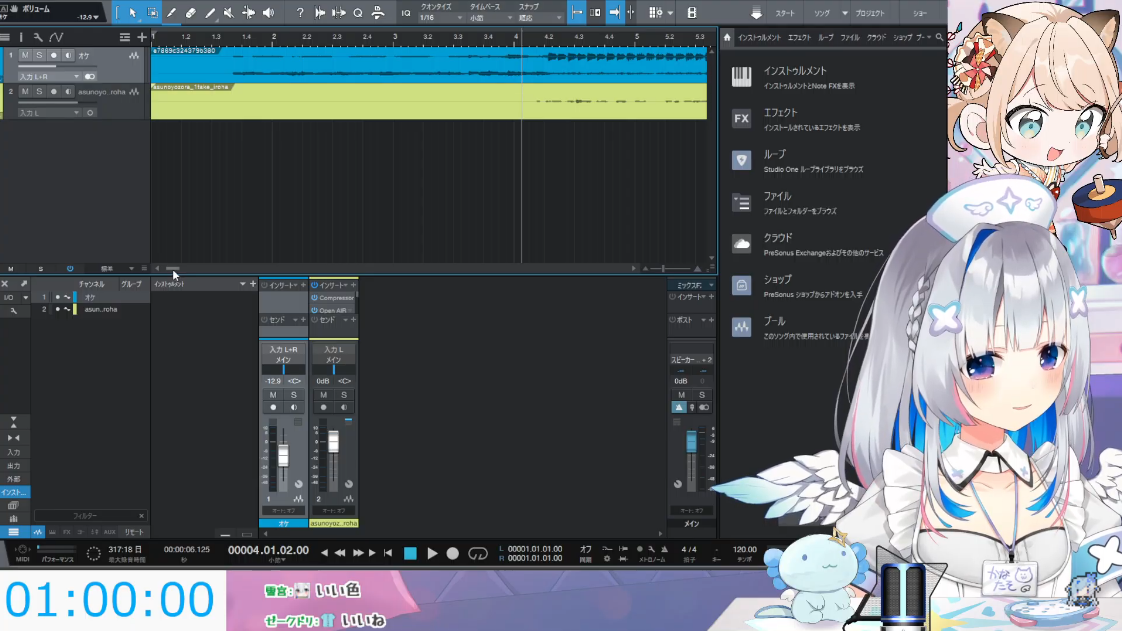Open the video player icon
1122x631 pixels.
click(x=691, y=13)
